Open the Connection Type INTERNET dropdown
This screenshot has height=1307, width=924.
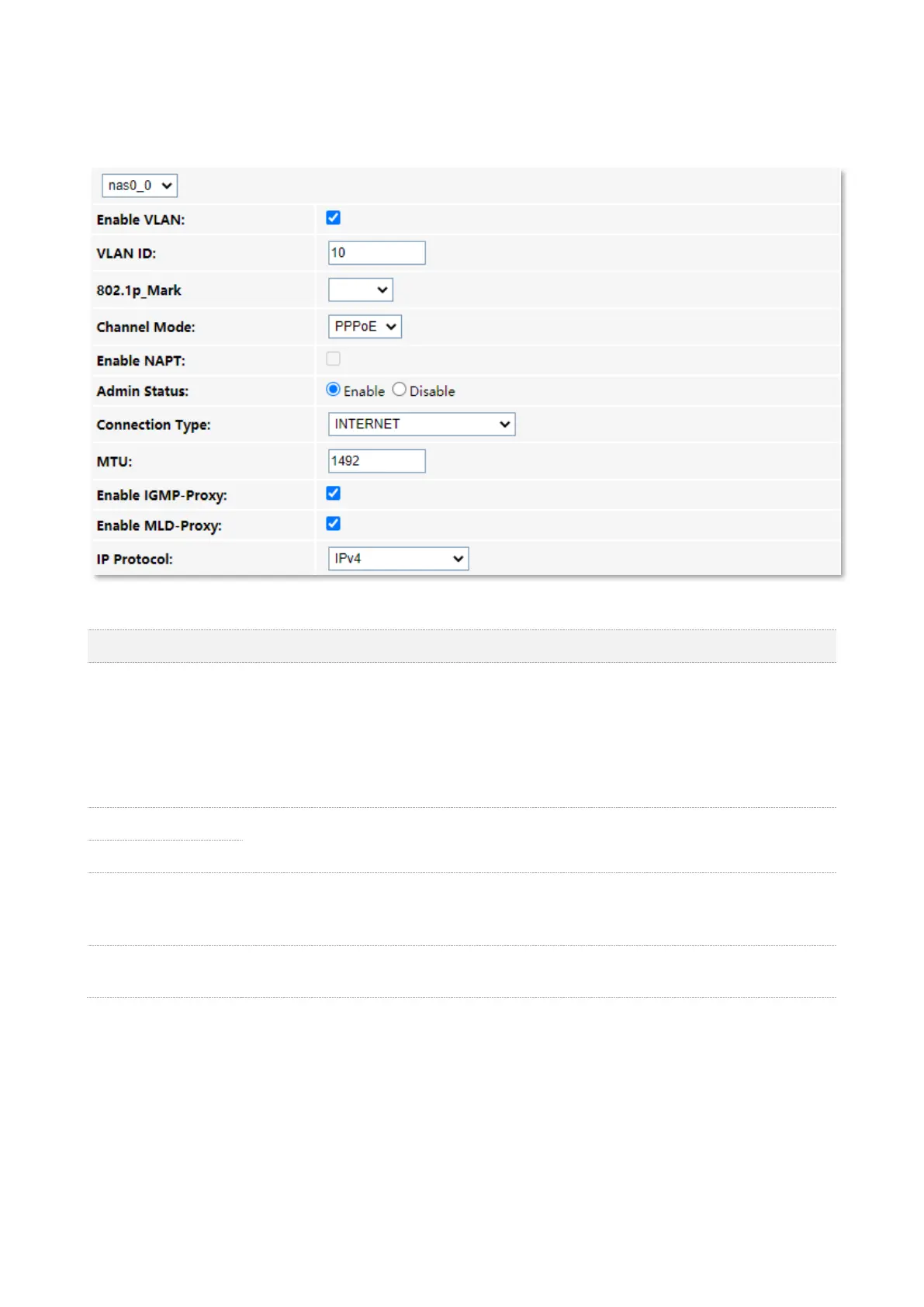[422, 425]
